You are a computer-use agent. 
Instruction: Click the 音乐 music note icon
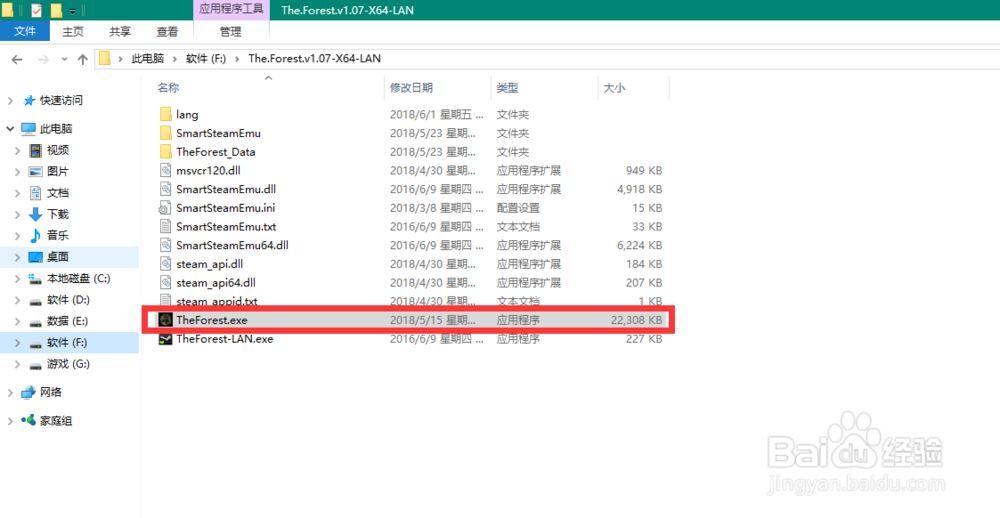(x=36, y=235)
